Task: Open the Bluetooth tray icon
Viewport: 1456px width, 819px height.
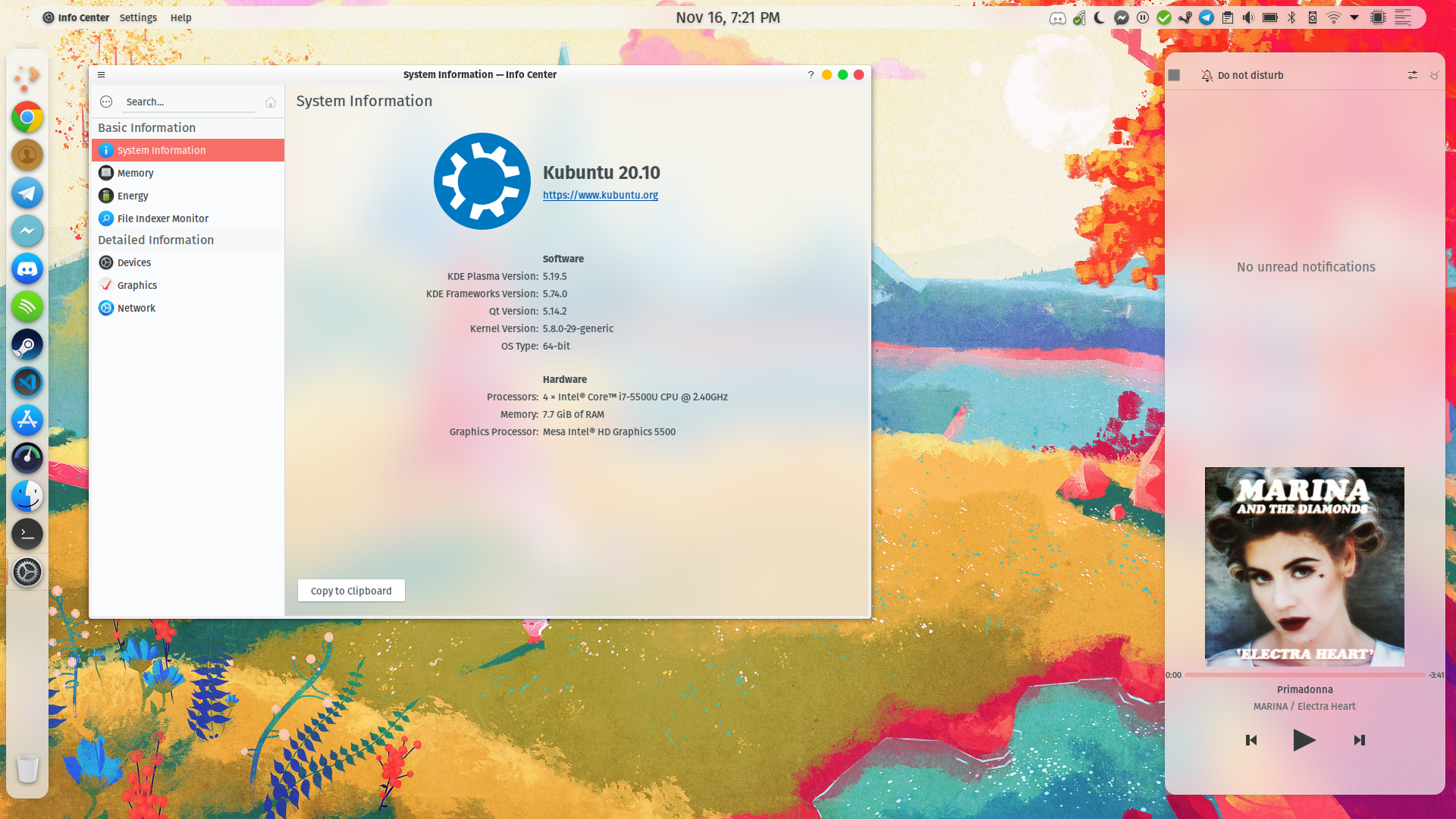Action: click(1291, 17)
